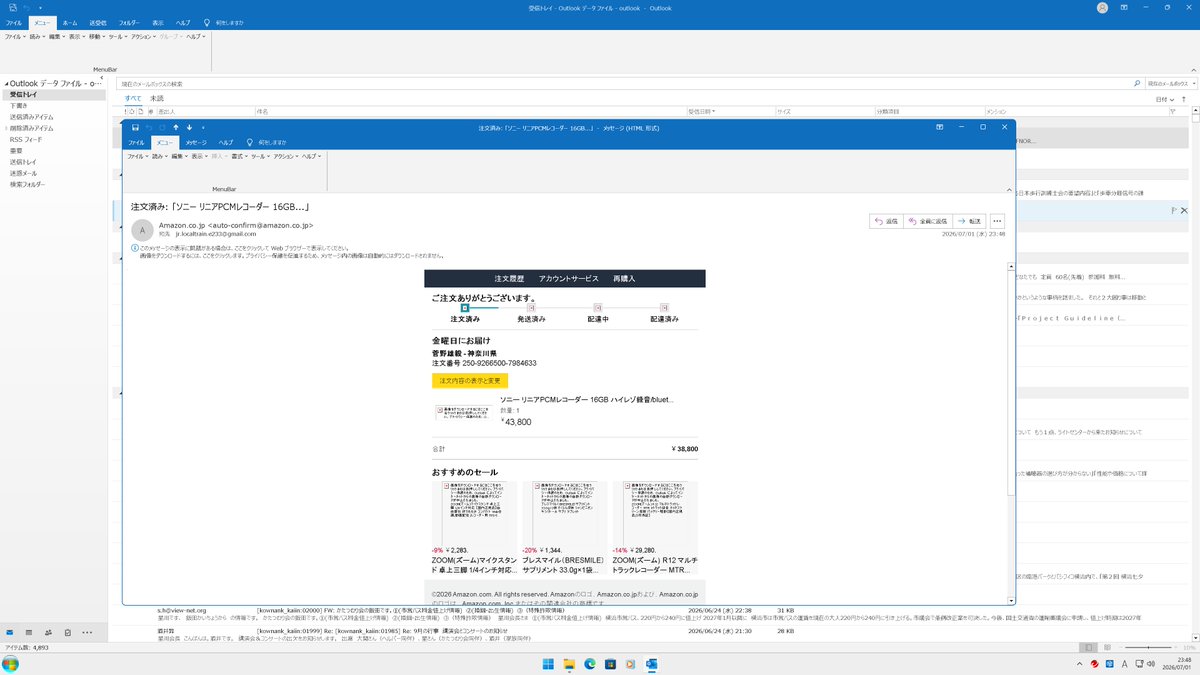Select 表示 tab in main Outlook window
This screenshot has height=675, width=1200.
point(158,22)
